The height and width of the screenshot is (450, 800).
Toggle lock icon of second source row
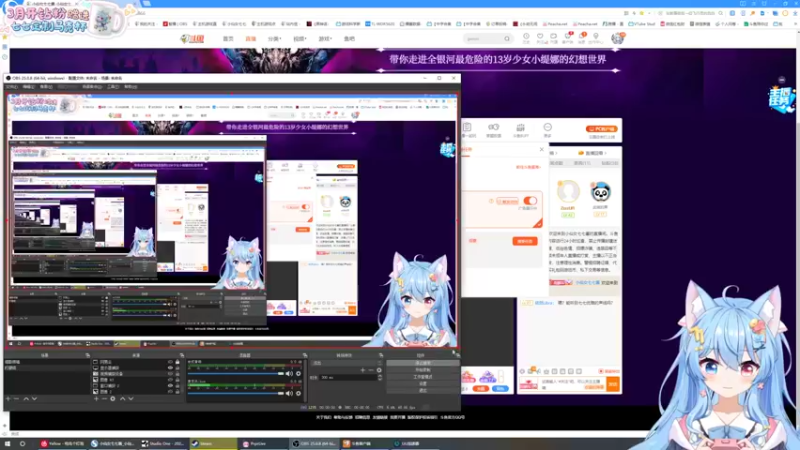point(178,368)
